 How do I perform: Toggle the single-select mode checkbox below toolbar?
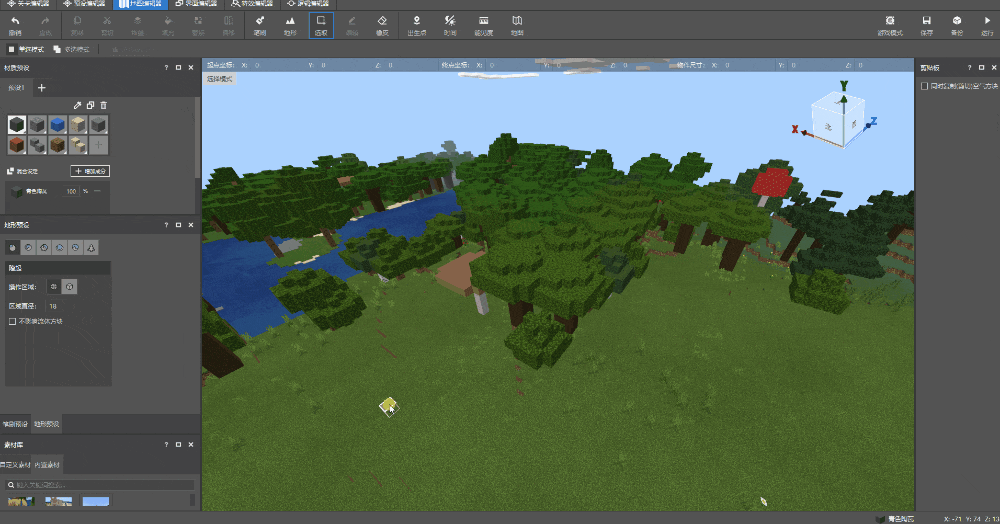(x=11, y=49)
